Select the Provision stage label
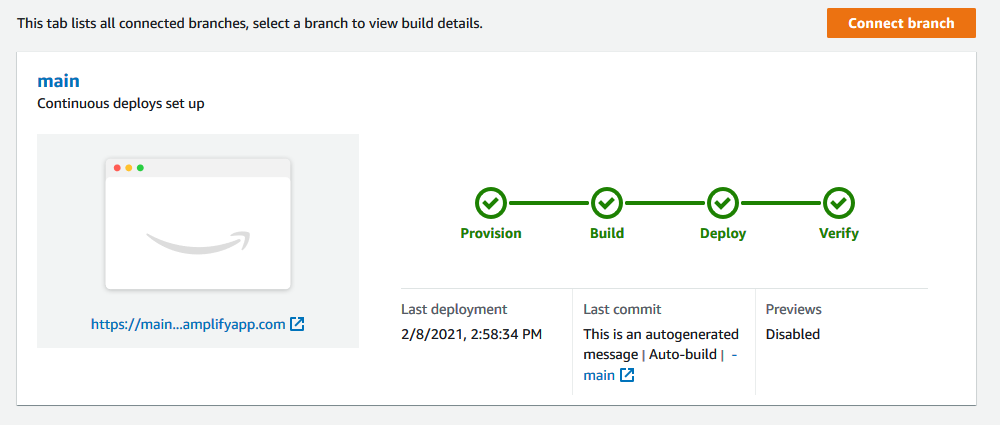This screenshot has width=1000, height=425. tap(491, 234)
